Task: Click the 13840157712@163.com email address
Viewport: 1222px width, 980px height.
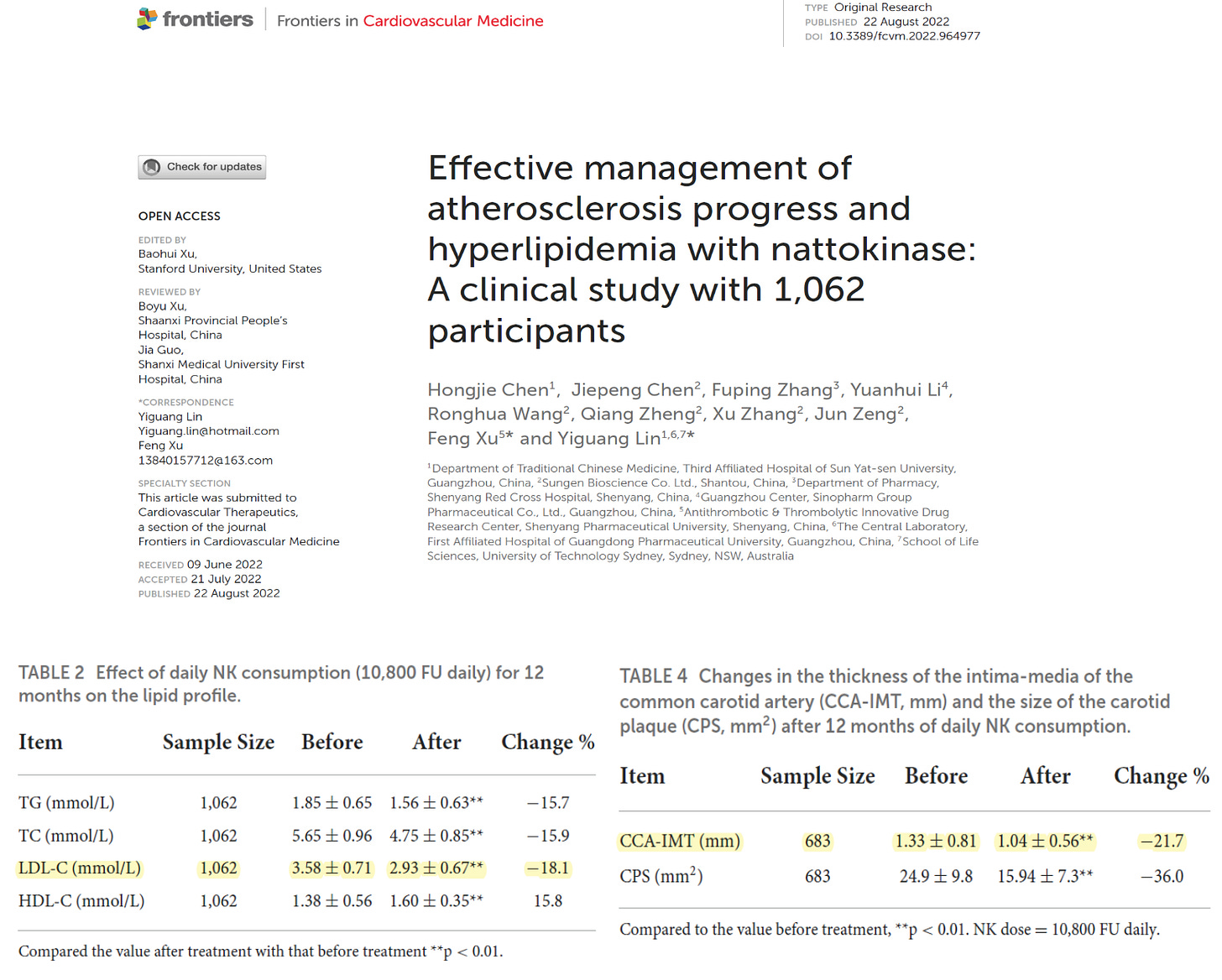Action: [x=205, y=461]
